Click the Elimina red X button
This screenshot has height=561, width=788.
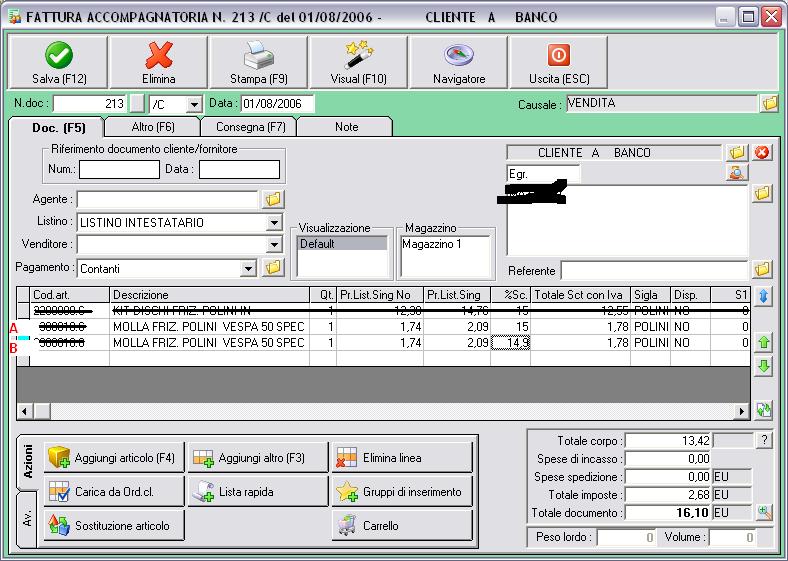(158, 62)
